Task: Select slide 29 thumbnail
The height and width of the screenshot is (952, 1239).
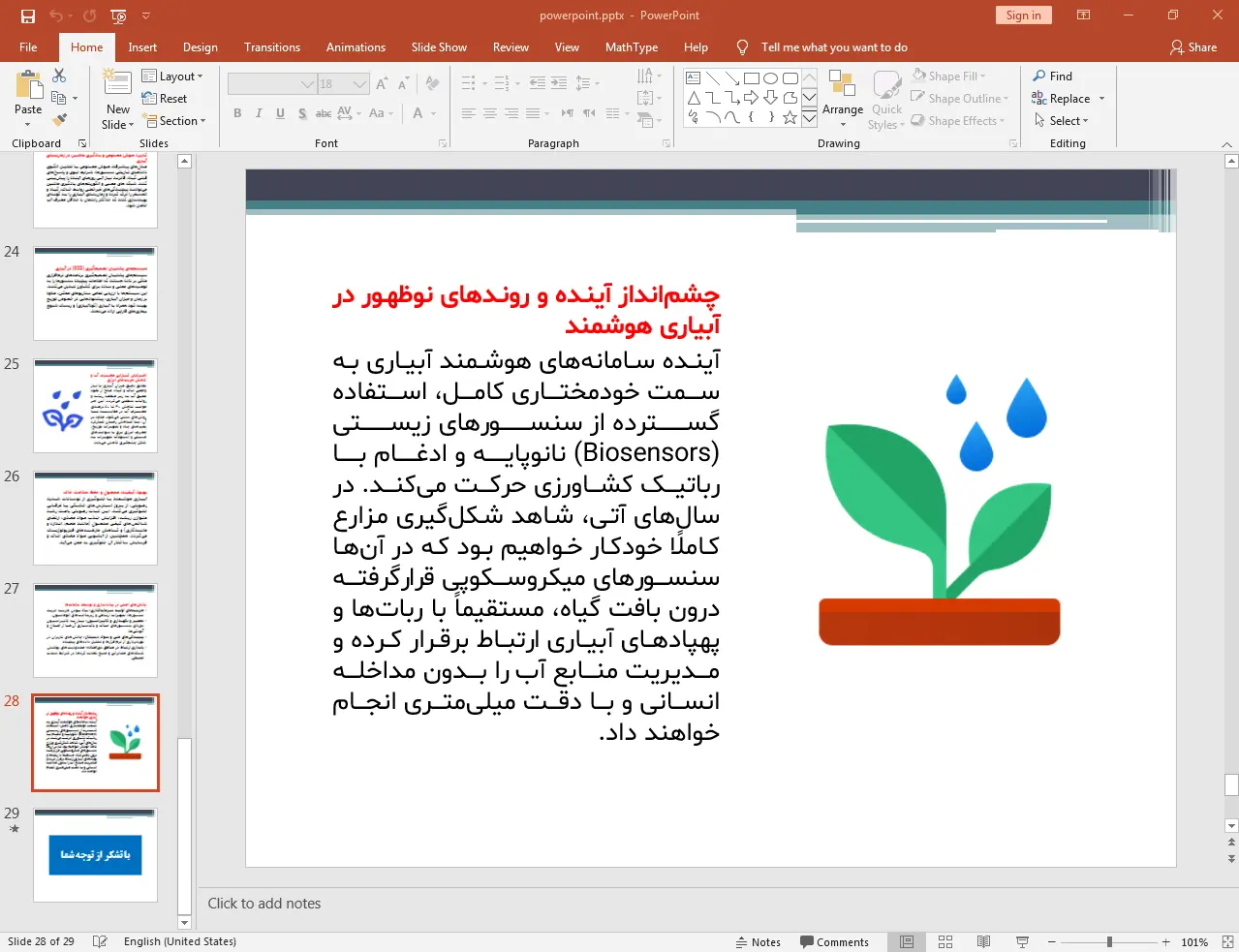Action: [95, 855]
